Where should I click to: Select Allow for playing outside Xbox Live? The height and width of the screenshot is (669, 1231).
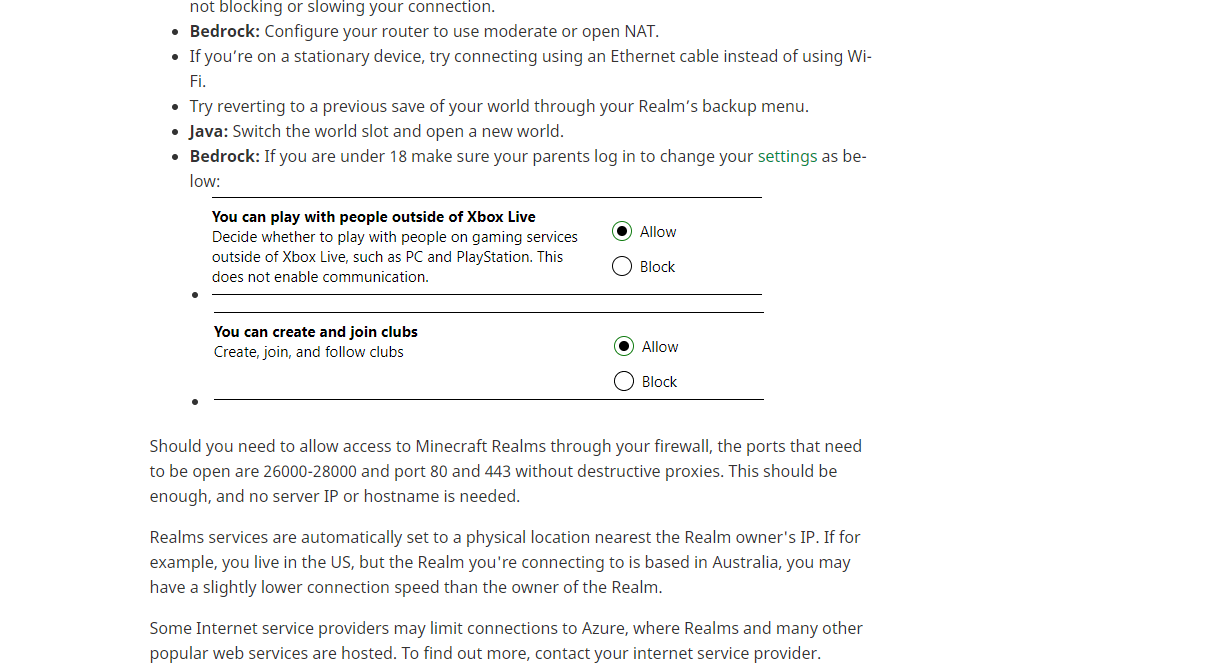622,231
